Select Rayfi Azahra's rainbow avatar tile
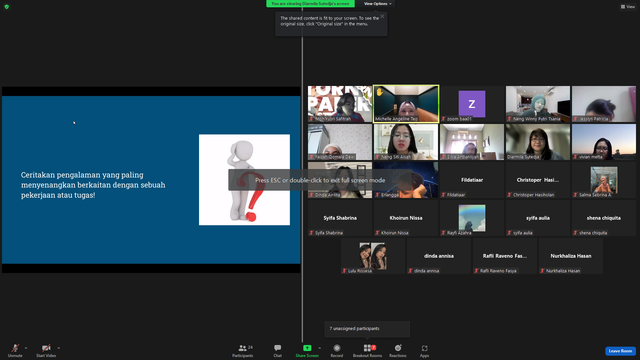 tap(472, 218)
